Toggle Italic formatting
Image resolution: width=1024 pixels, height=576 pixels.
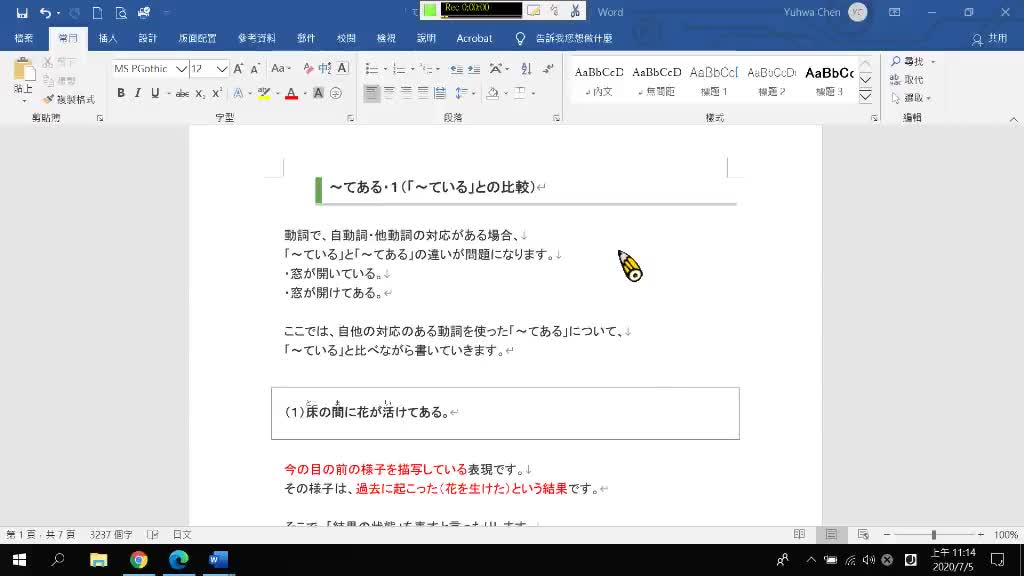click(138, 93)
